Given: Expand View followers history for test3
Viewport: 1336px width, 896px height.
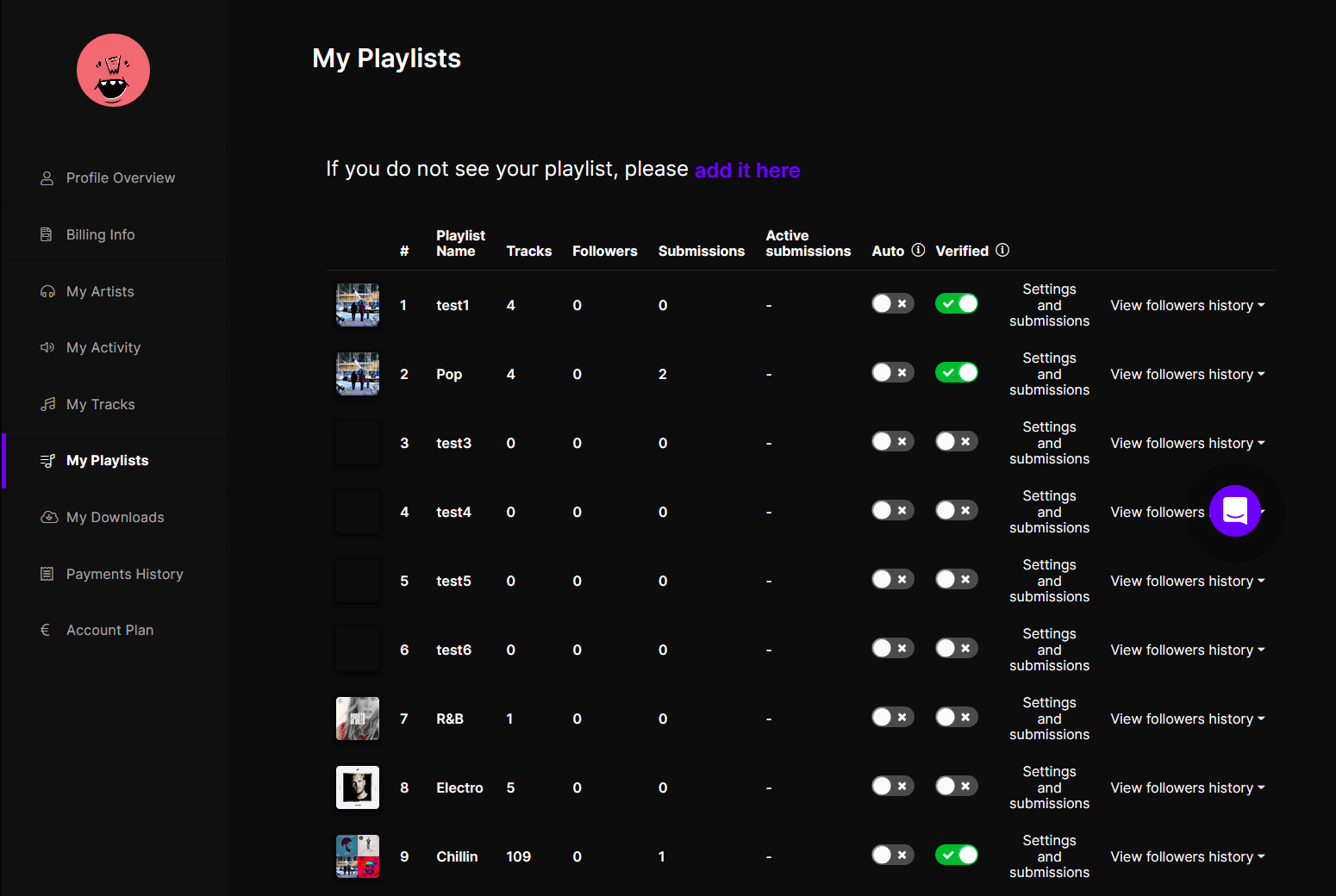Looking at the screenshot, I should (1188, 443).
